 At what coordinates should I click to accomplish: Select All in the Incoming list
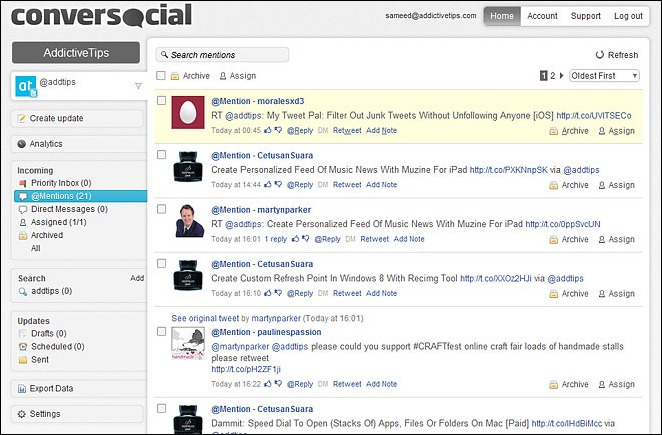pyautogui.click(x=35, y=248)
